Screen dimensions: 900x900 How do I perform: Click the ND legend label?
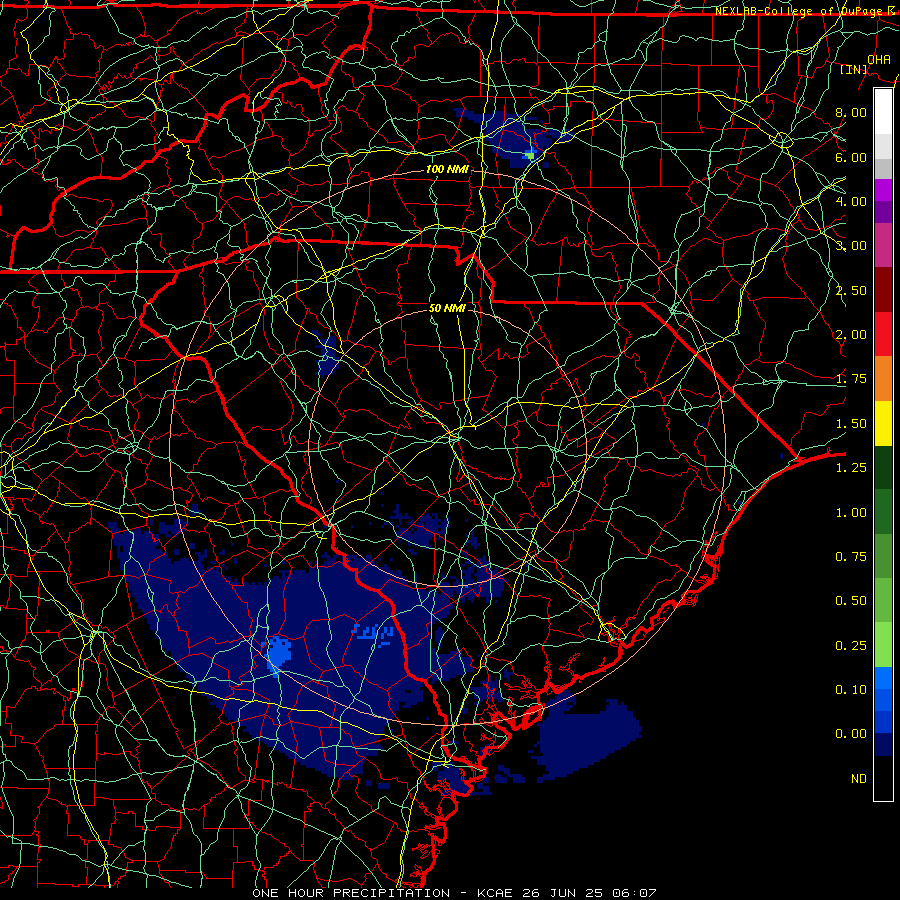click(859, 779)
